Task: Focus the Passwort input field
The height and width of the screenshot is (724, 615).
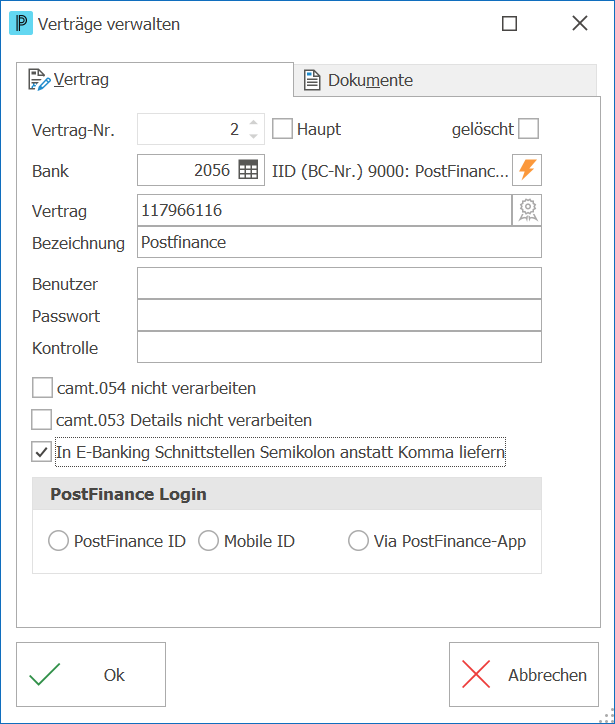Action: tap(339, 315)
